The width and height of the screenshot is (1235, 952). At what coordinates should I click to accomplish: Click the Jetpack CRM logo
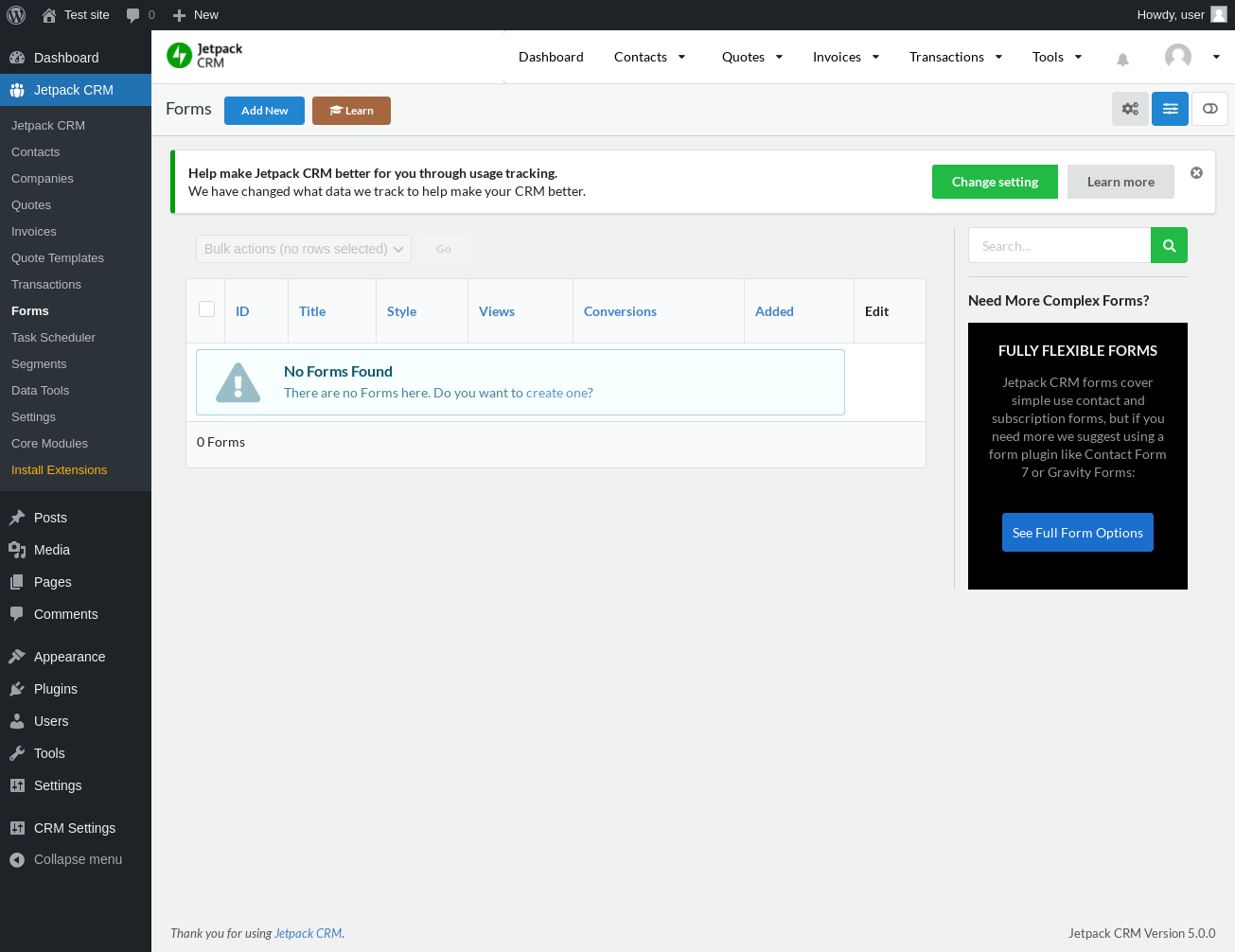[x=204, y=56]
